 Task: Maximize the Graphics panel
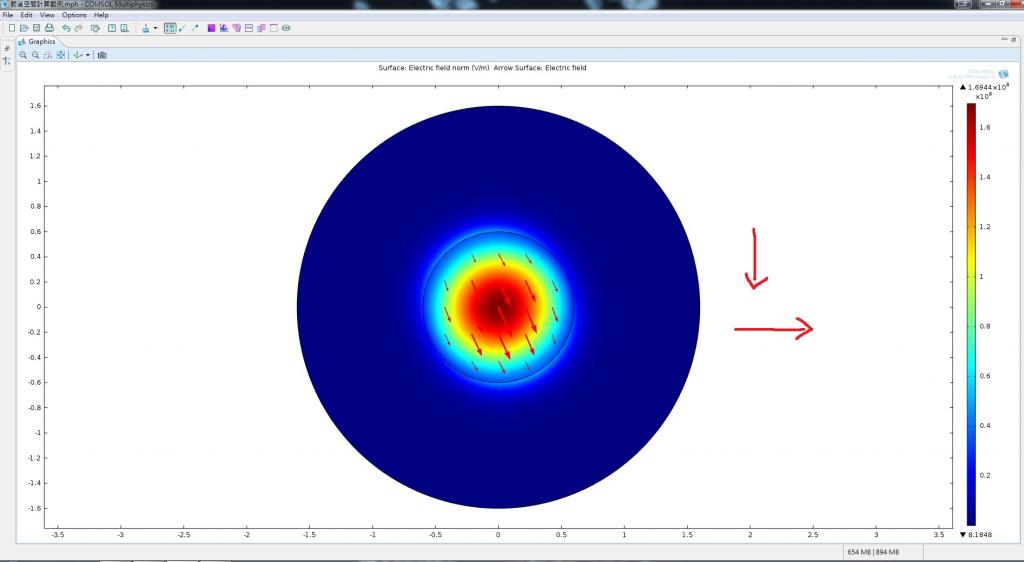tap(1014, 40)
